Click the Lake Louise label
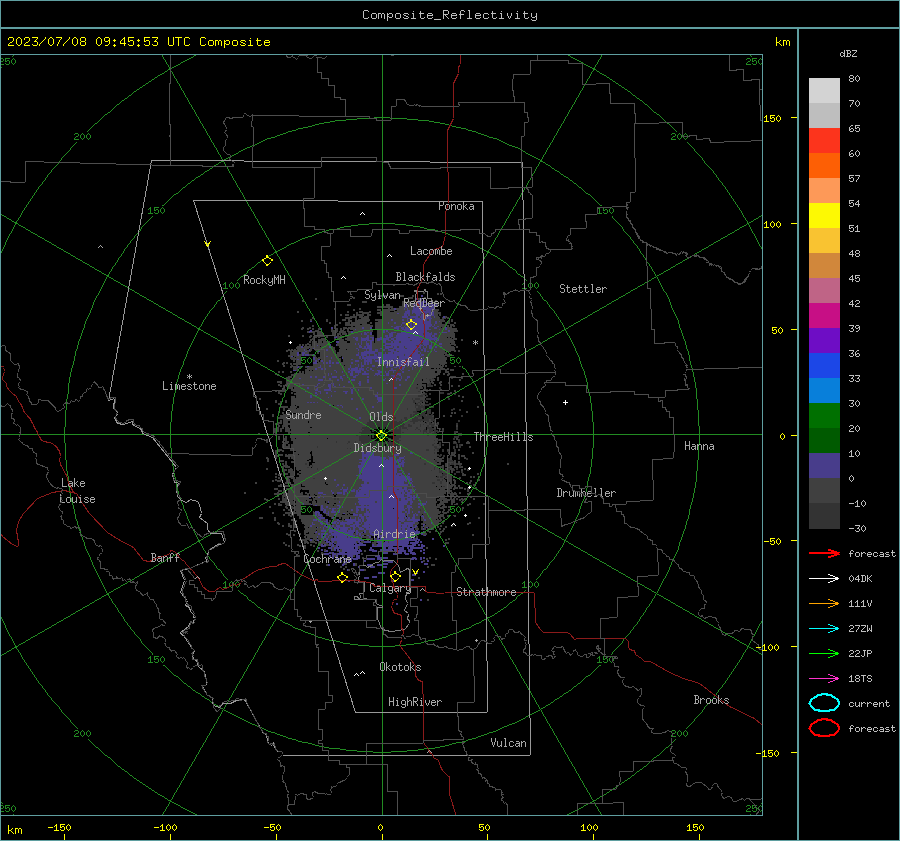 click(x=77, y=491)
